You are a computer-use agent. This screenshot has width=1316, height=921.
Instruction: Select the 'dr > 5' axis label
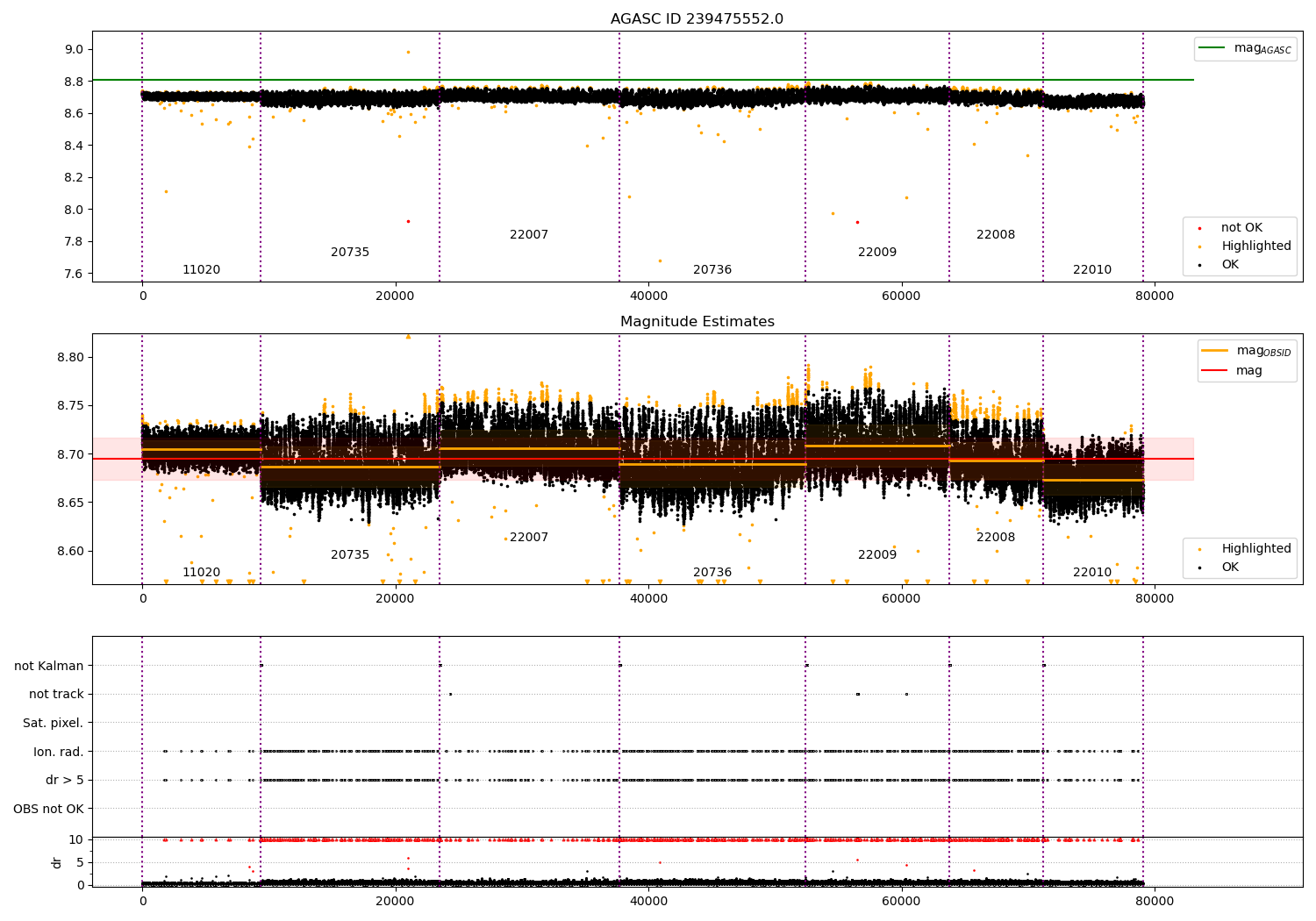(x=65, y=781)
